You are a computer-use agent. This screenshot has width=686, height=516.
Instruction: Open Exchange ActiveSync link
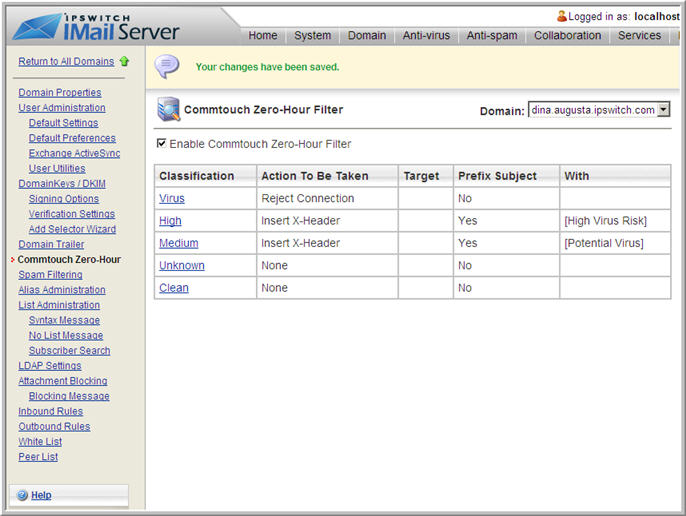click(74, 153)
